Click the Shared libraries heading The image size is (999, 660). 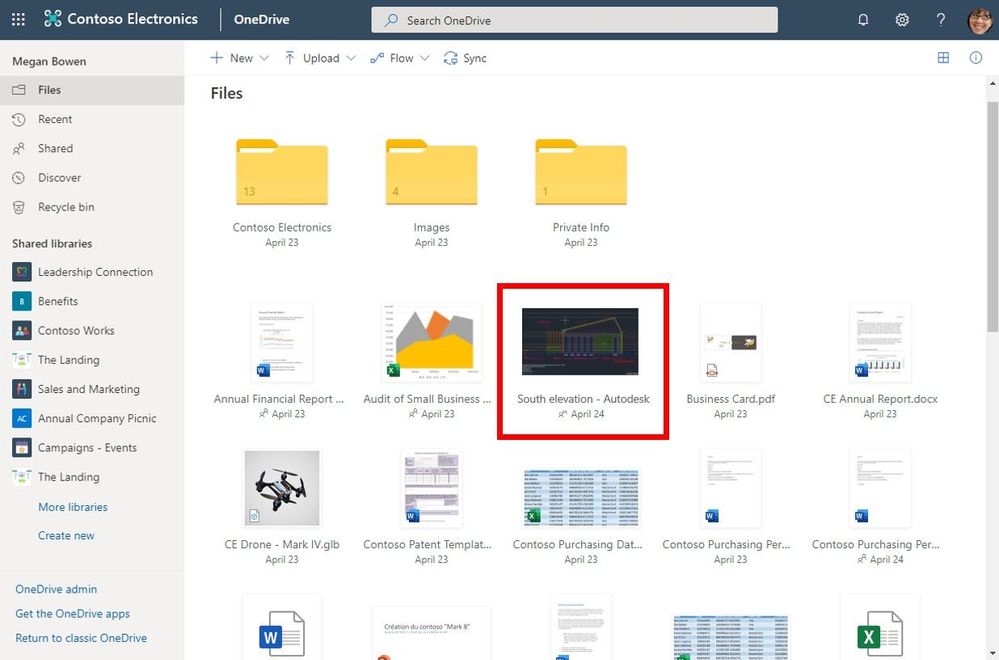52,243
